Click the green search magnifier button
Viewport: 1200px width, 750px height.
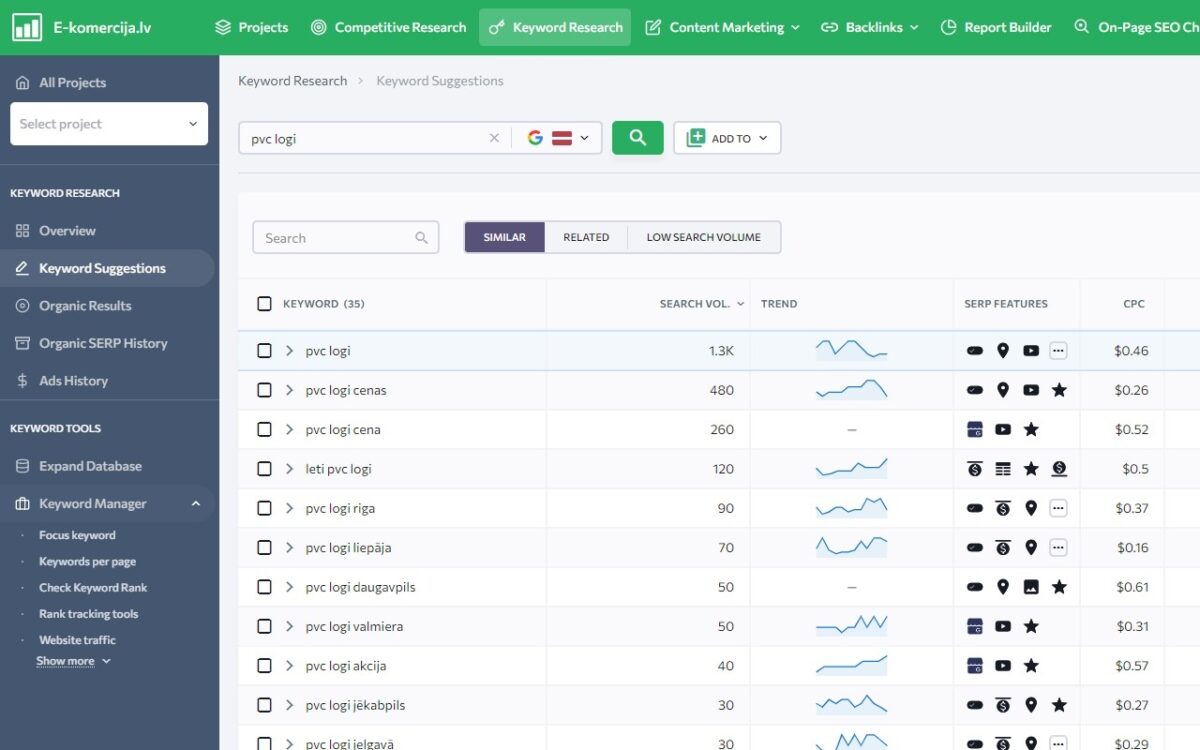(x=637, y=138)
